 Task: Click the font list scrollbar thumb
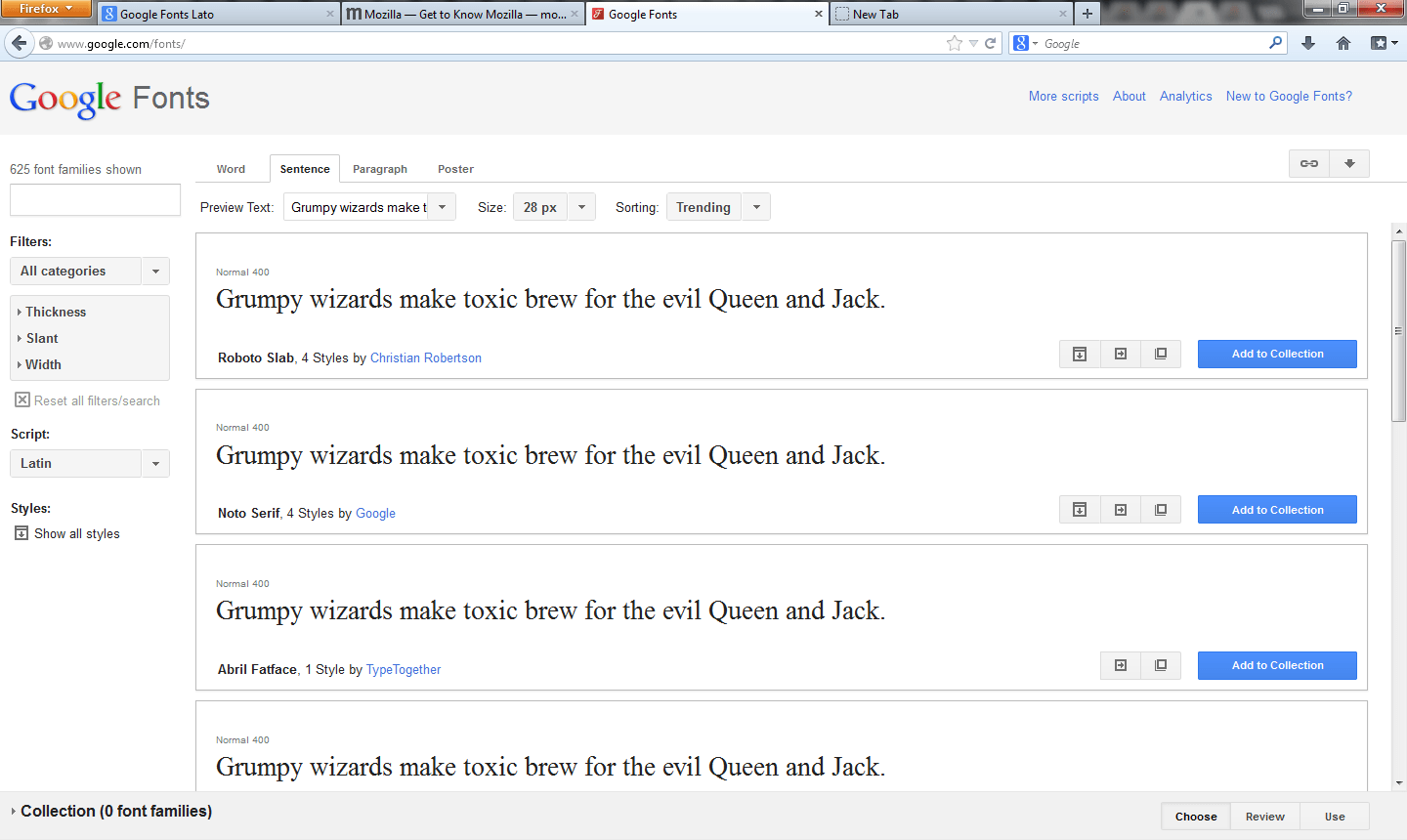tap(1399, 330)
